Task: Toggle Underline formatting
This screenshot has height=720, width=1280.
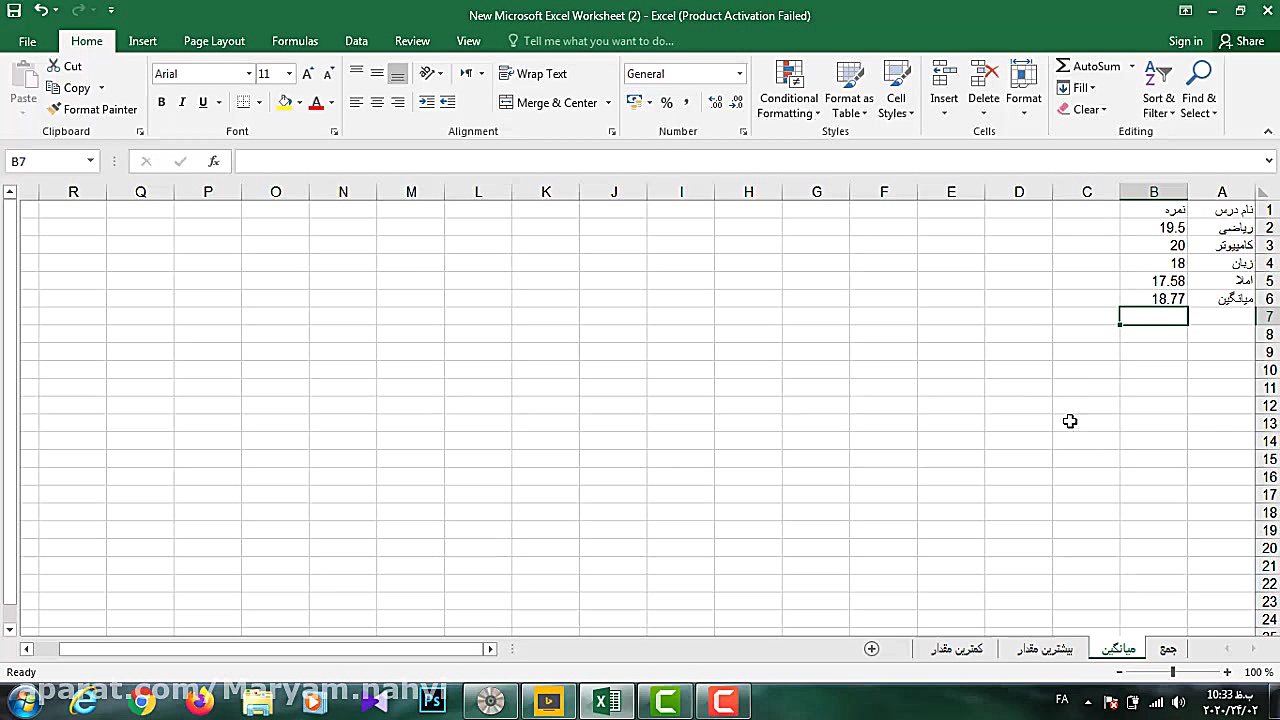Action: 203,102
